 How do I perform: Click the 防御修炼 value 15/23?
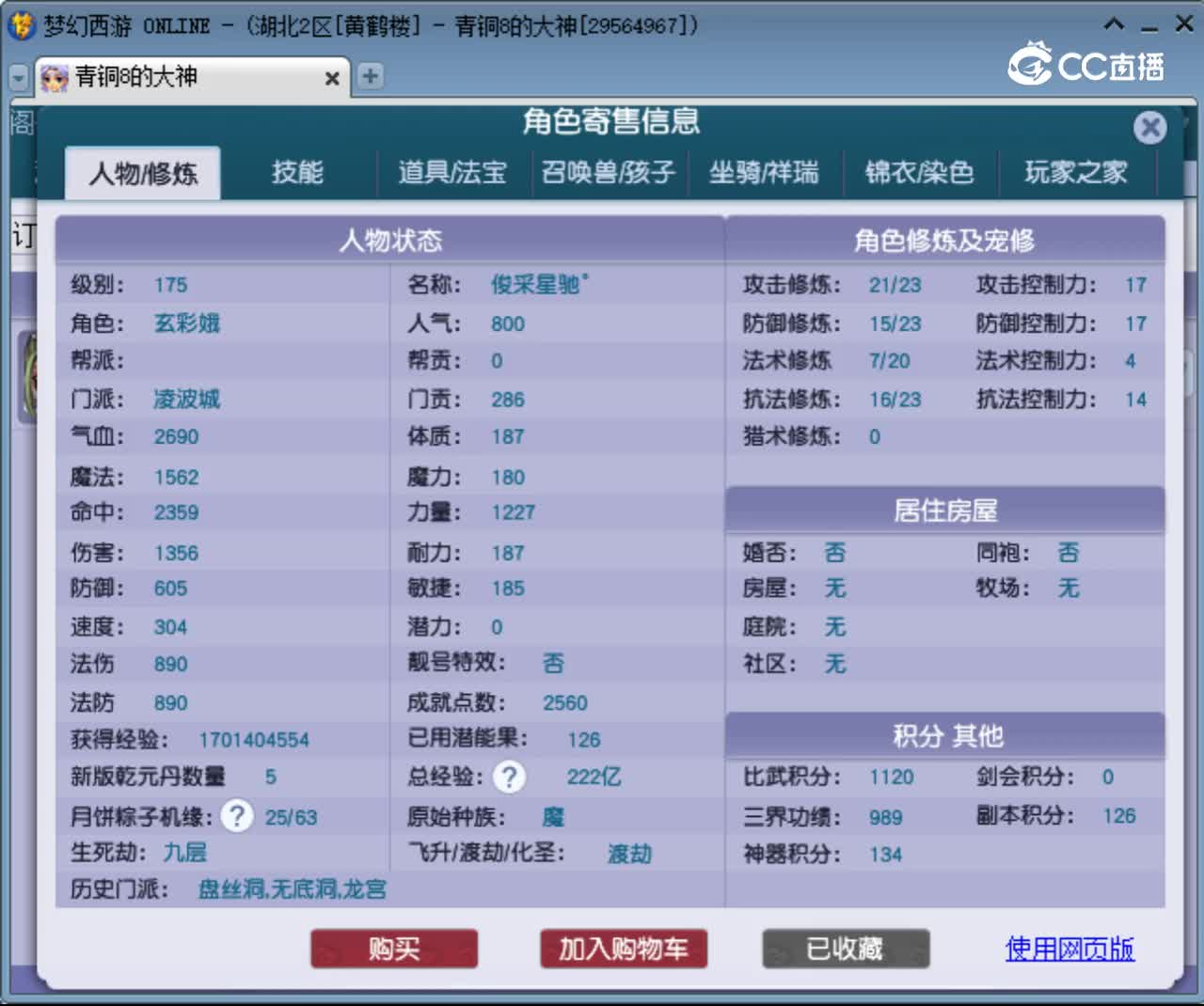coord(895,323)
